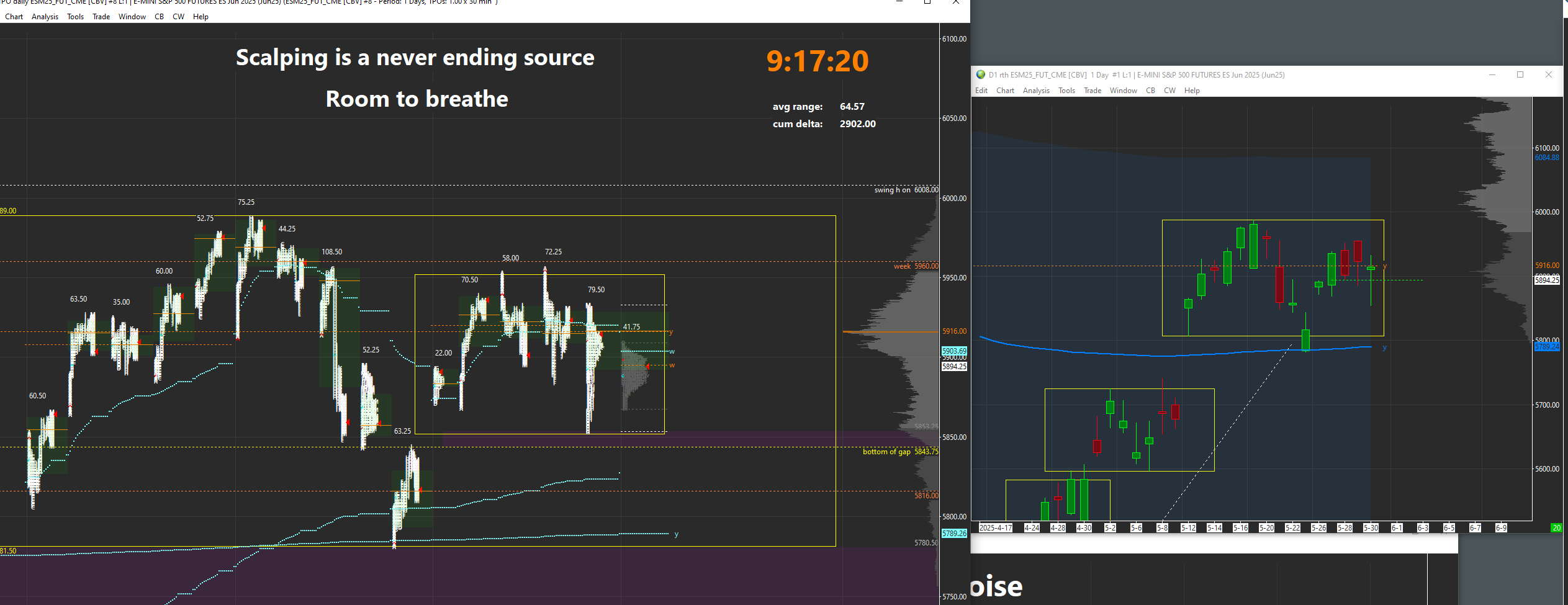Click the orange 9:17:20 countdown clock
Screen dimensions: 1568x605
(818, 61)
